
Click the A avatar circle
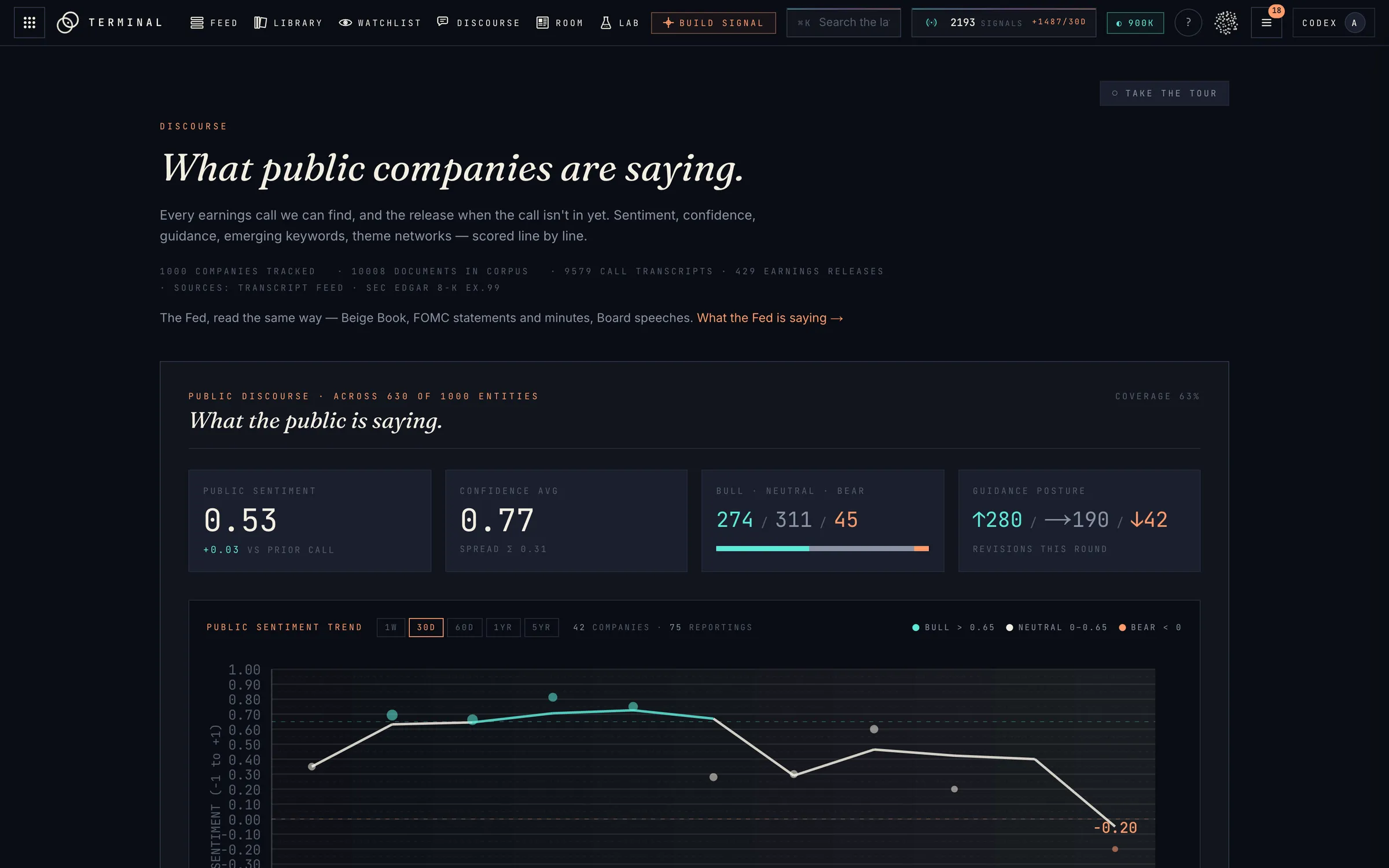(x=1354, y=23)
